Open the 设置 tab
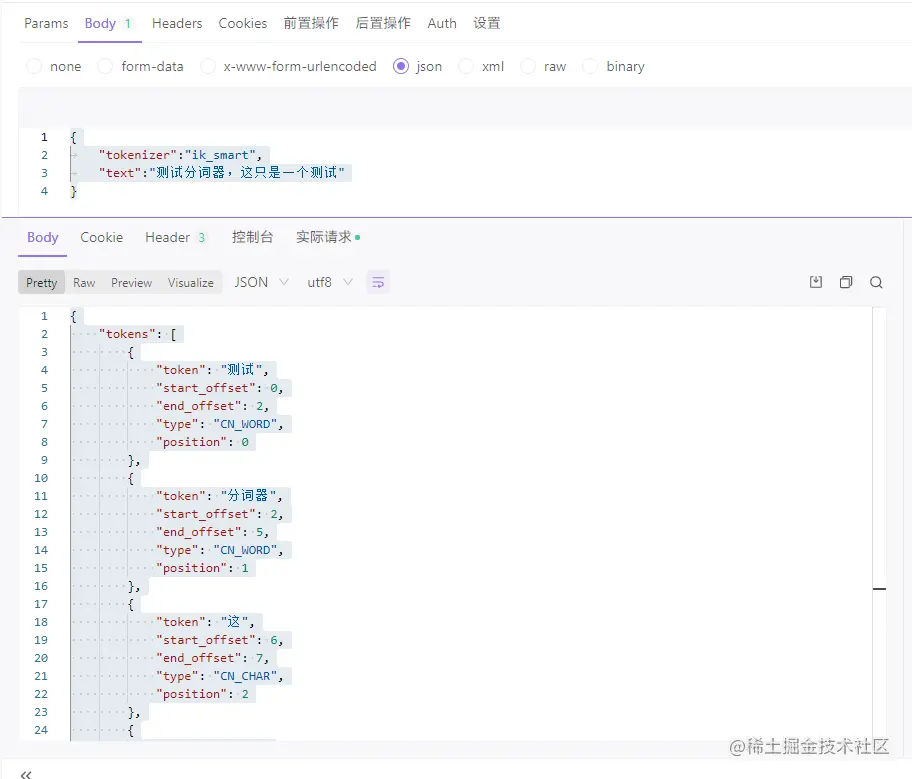Viewport: 912px width, 779px height. click(487, 23)
